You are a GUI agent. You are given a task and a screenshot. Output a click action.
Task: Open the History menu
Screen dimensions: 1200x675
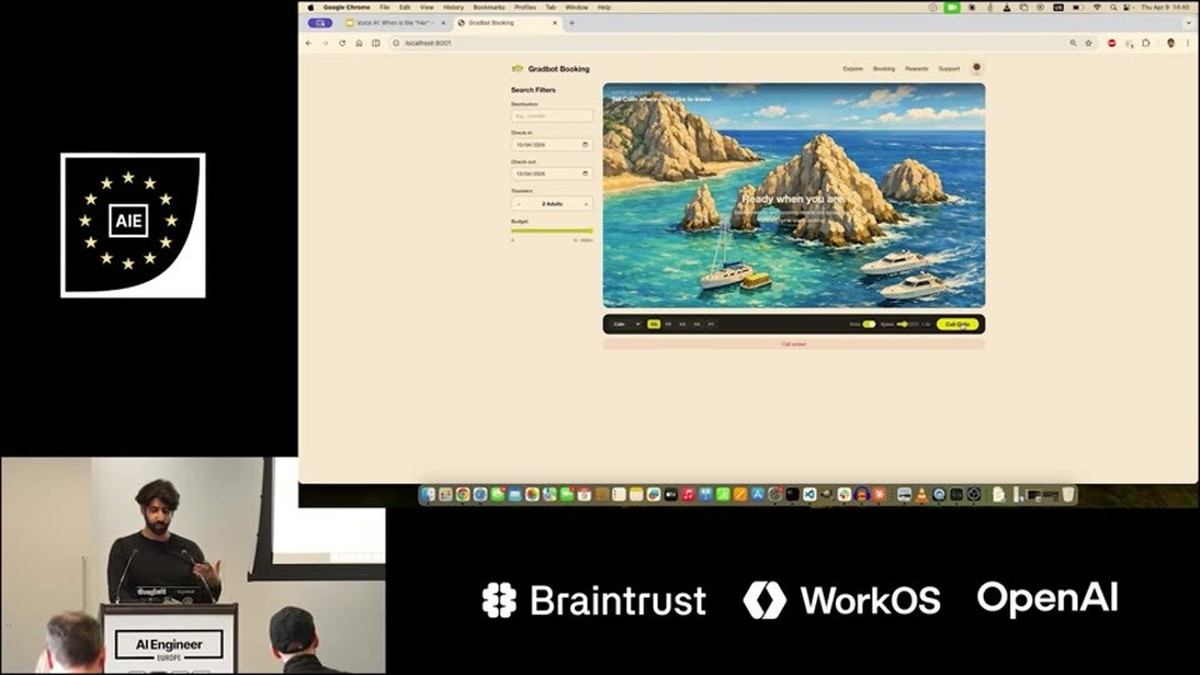coord(454,7)
